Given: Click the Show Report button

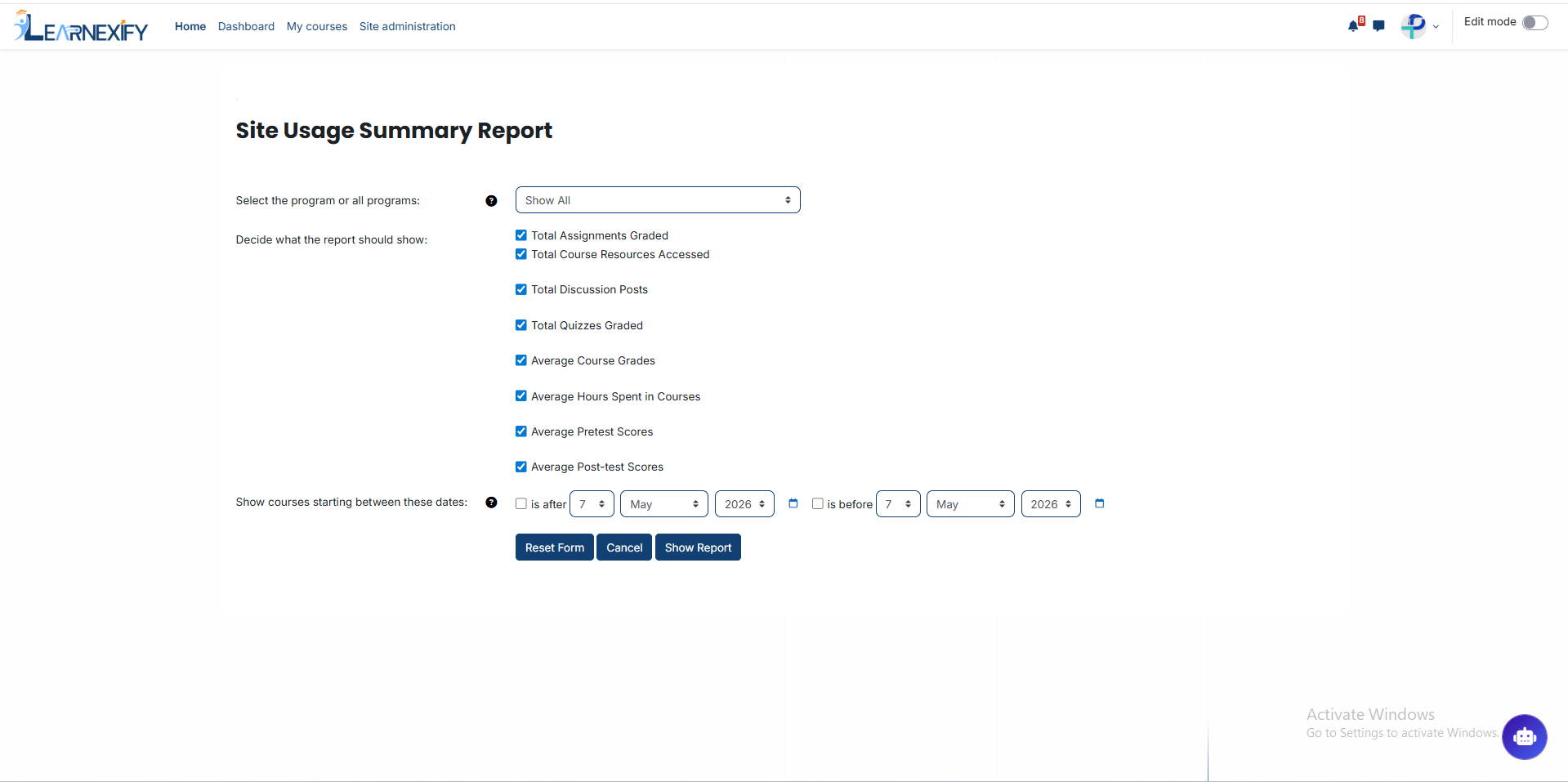Looking at the screenshot, I should click(x=698, y=547).
